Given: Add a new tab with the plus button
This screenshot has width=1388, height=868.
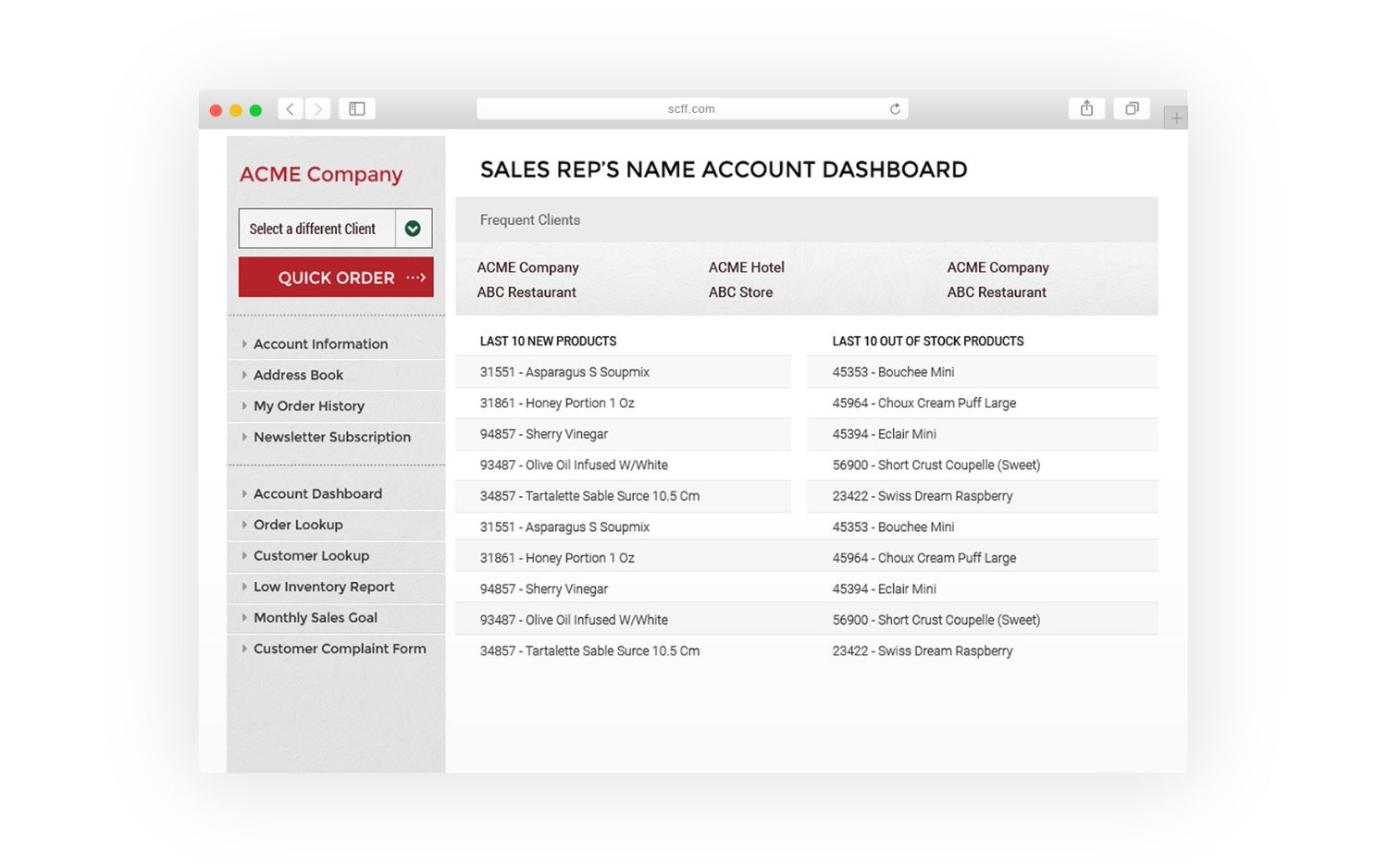Looking at the screenshot, I should (x=1176, y=118).
